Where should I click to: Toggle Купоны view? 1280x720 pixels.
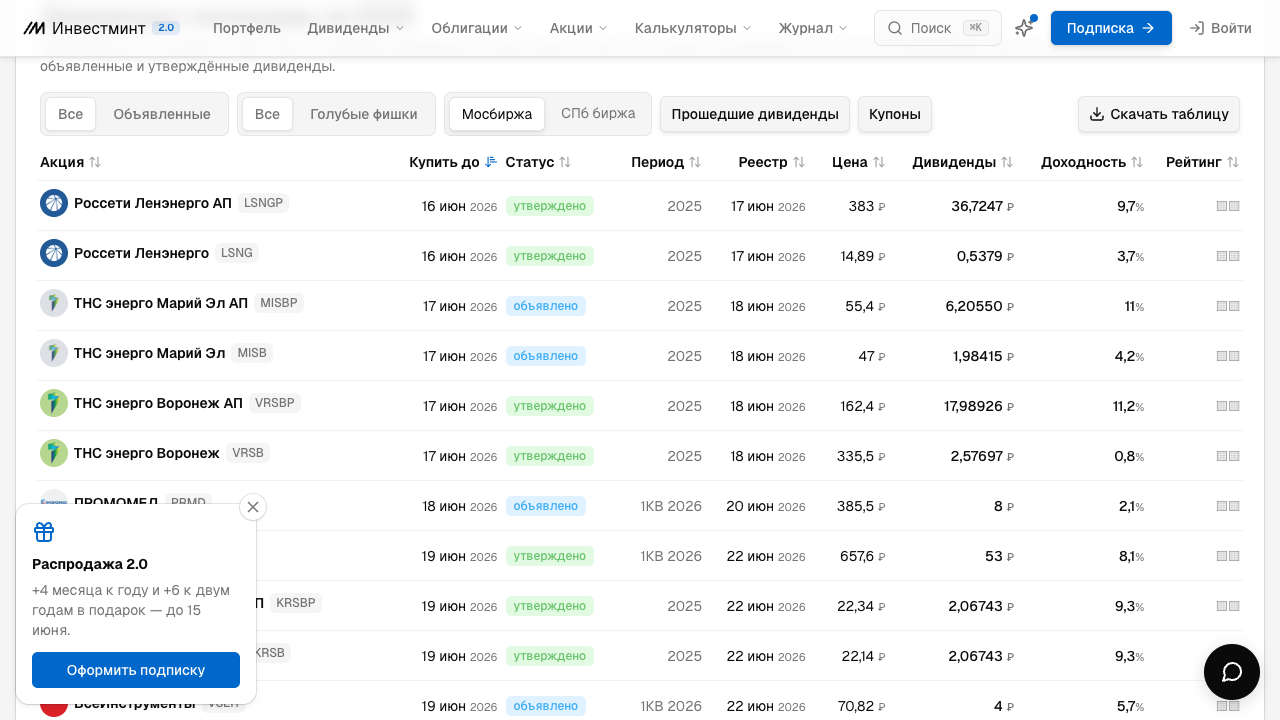click(895, 114)
